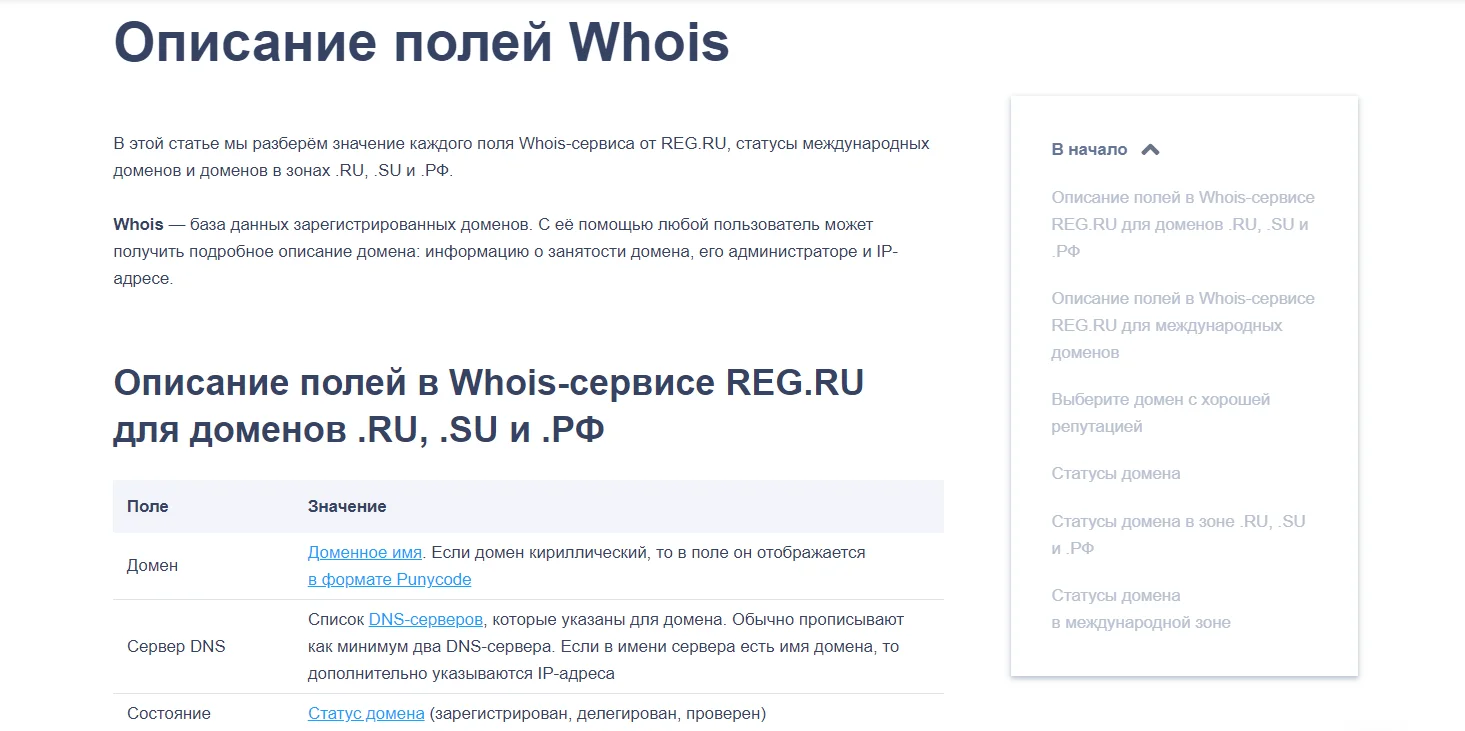Select the Значение column header
1465x731 pixels.
(347, 506)
